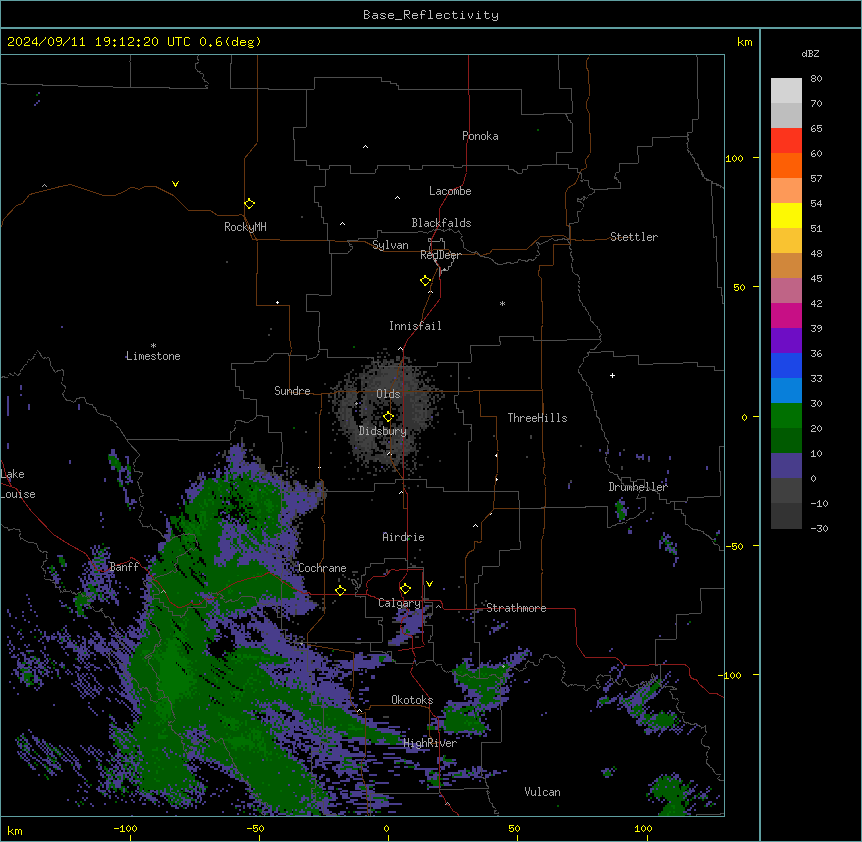Click the yellow marker below Cochrane

point(340,591)
